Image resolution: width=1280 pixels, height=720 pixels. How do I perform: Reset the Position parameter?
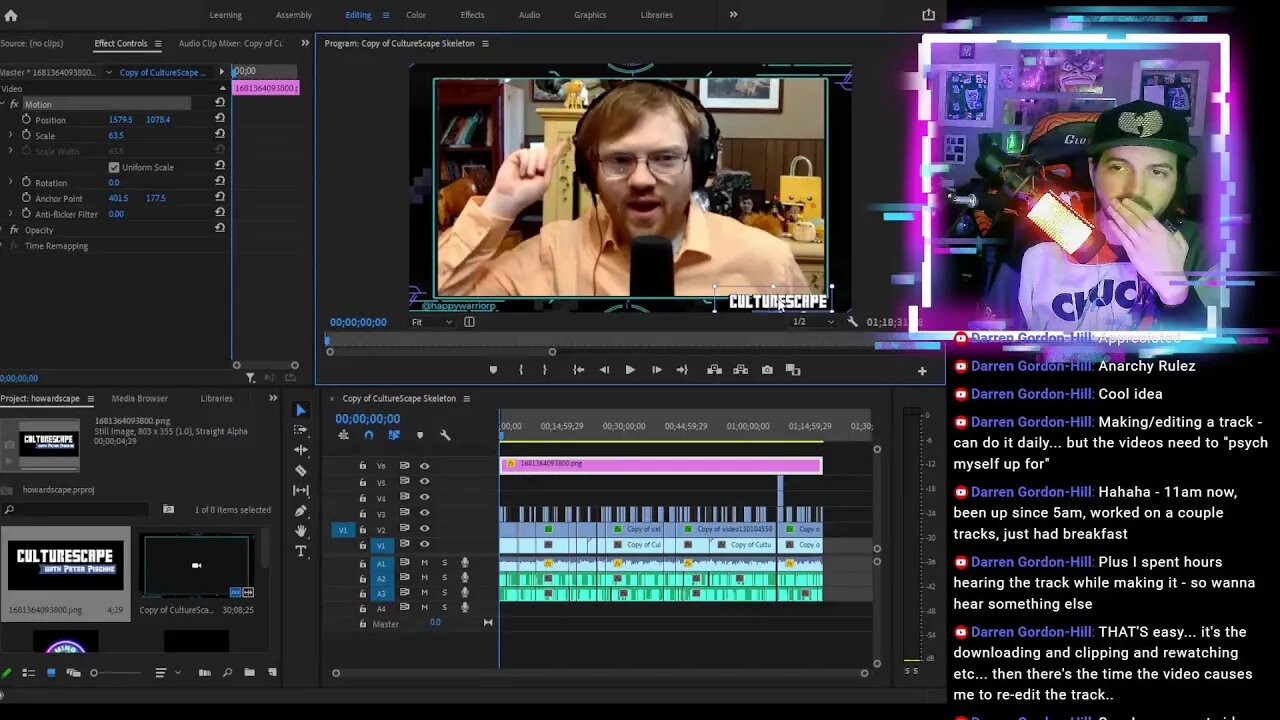click(220, 118)
